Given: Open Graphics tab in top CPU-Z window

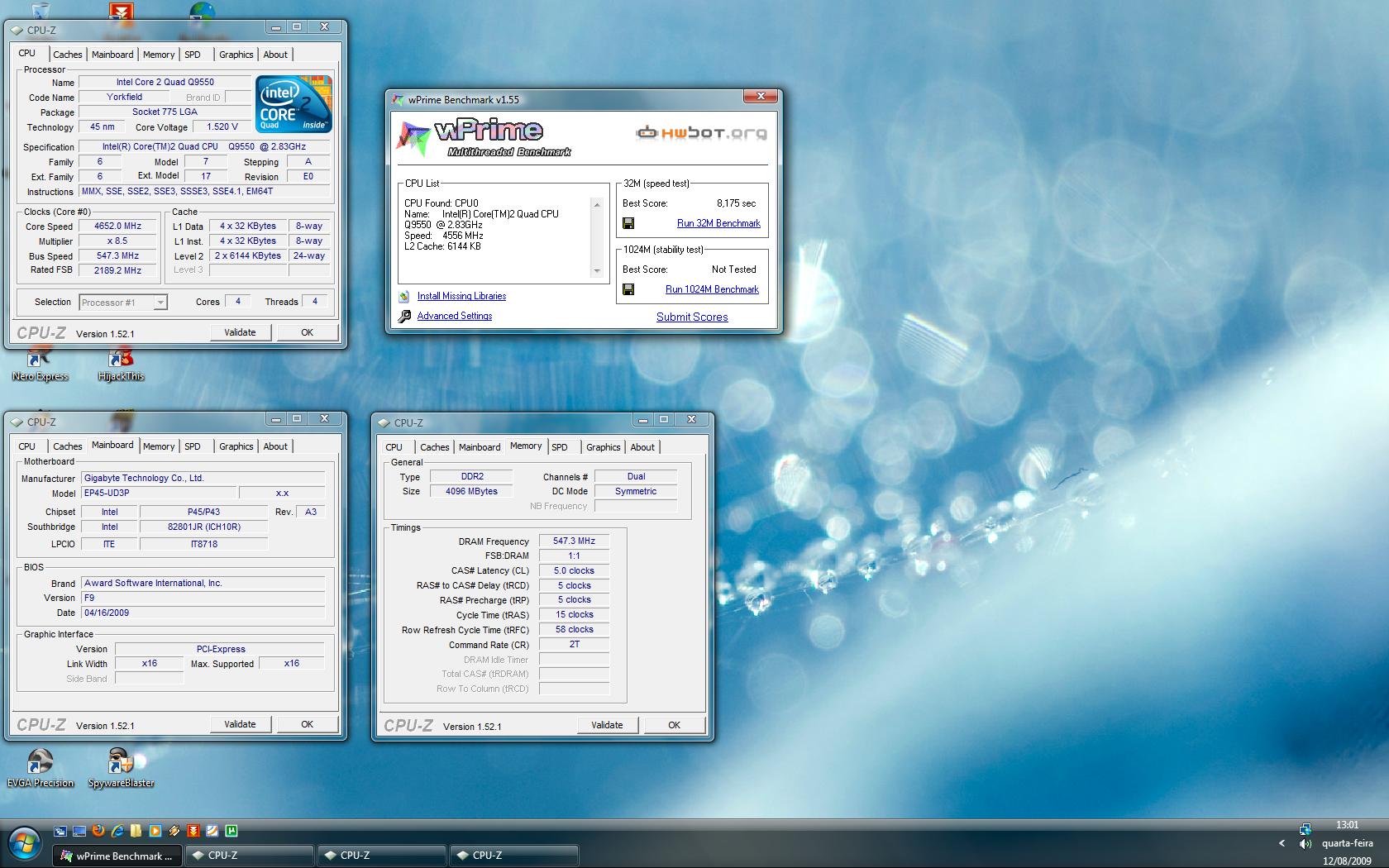Looking at the screenshot, I should pos(236,55).
